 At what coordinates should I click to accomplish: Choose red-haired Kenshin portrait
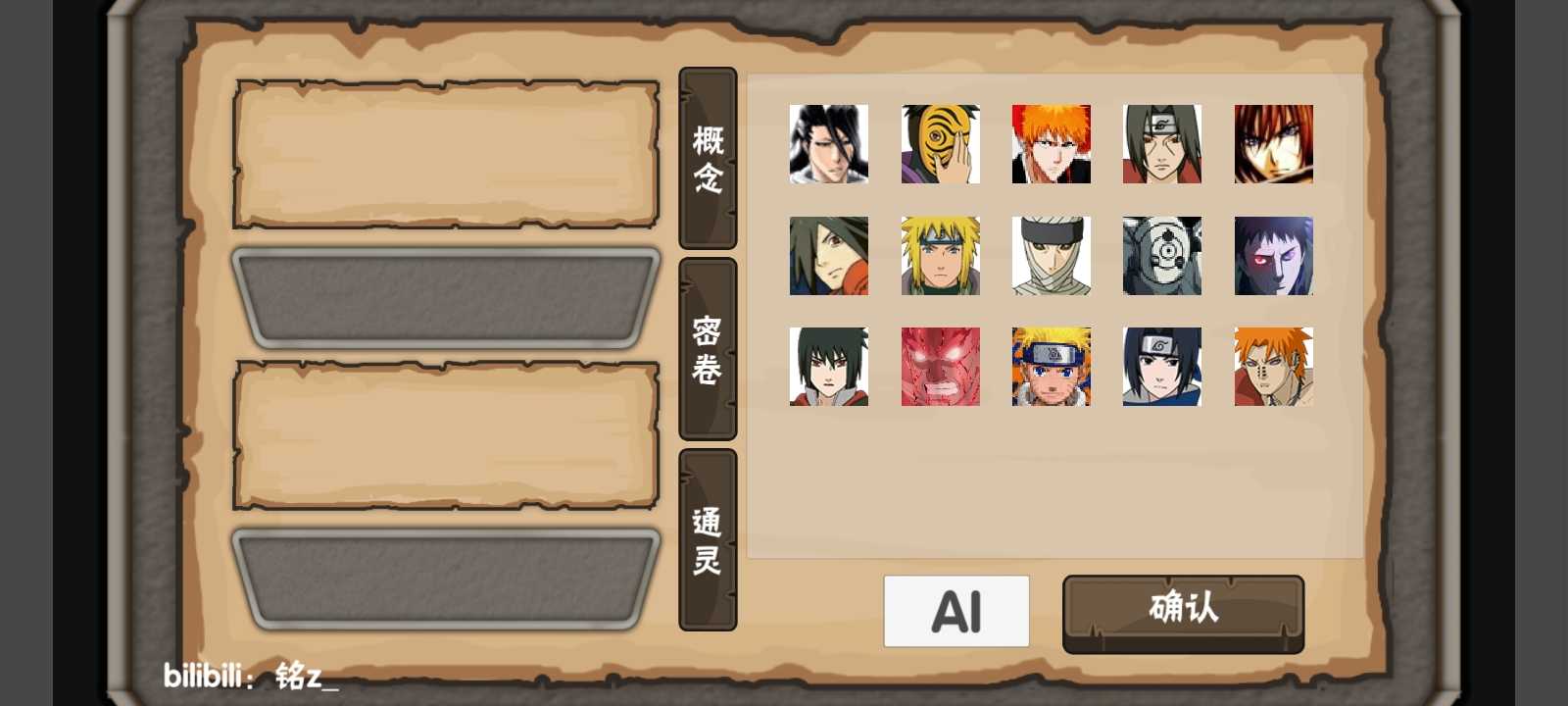[x=1274, y=144]
